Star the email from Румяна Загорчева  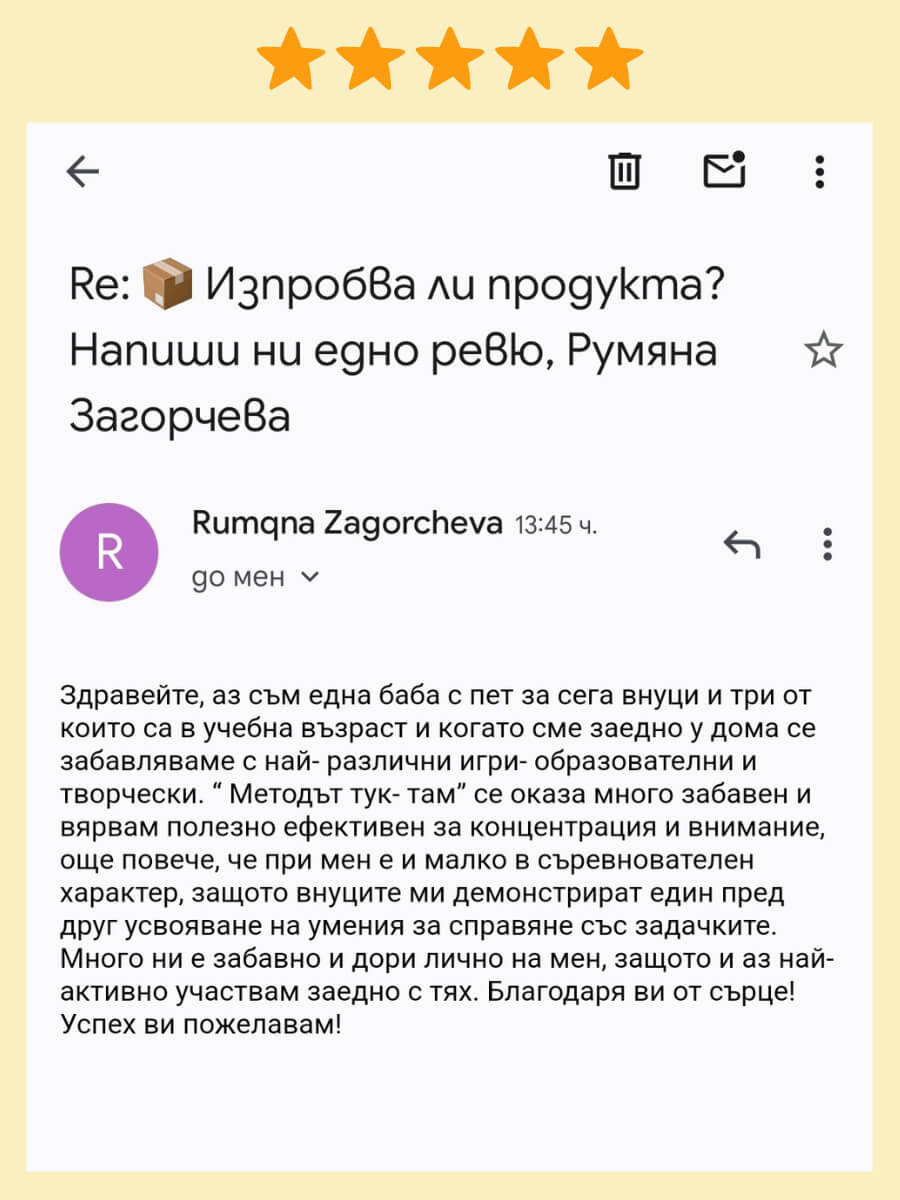click(823, 351)
